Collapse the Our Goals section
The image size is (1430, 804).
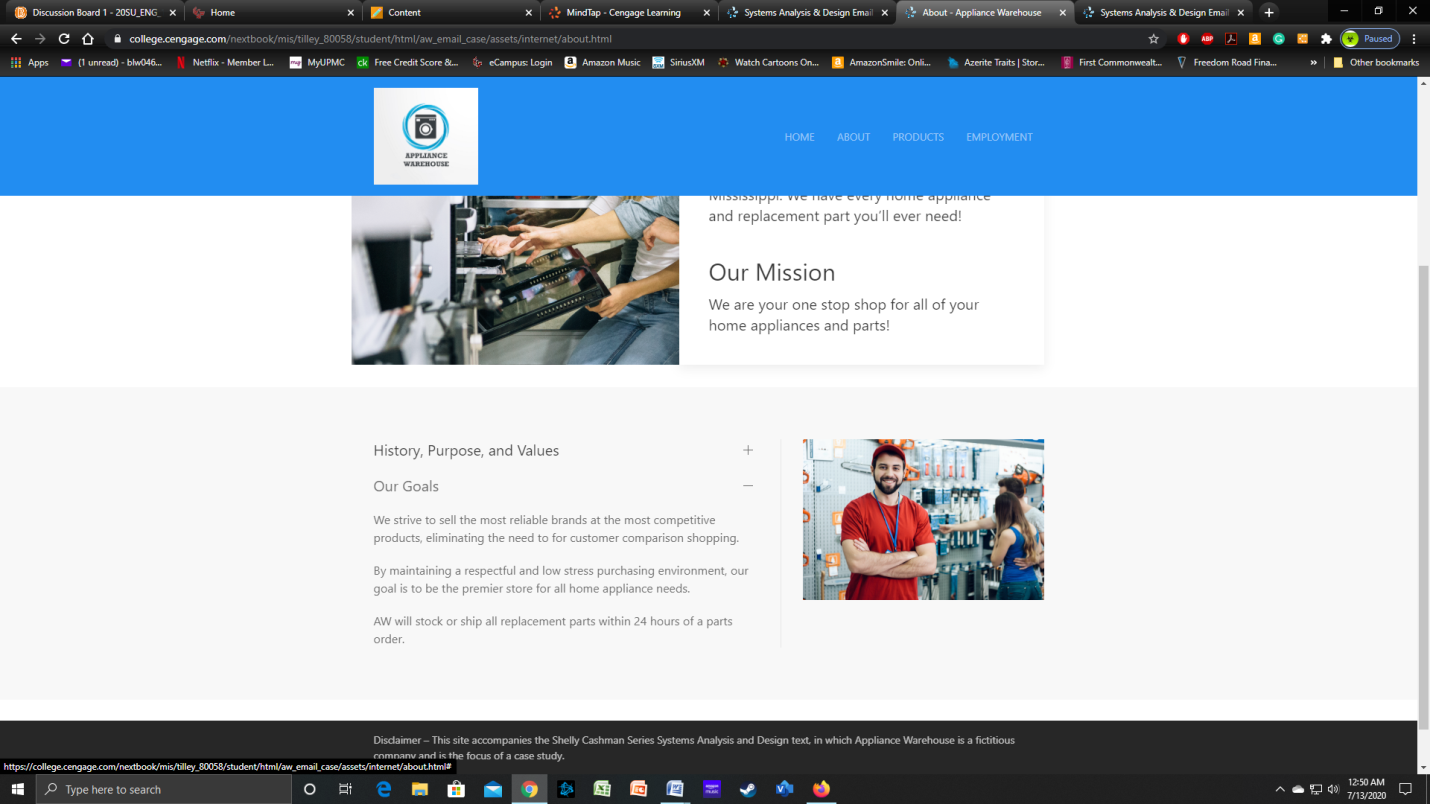click(747, 486)
